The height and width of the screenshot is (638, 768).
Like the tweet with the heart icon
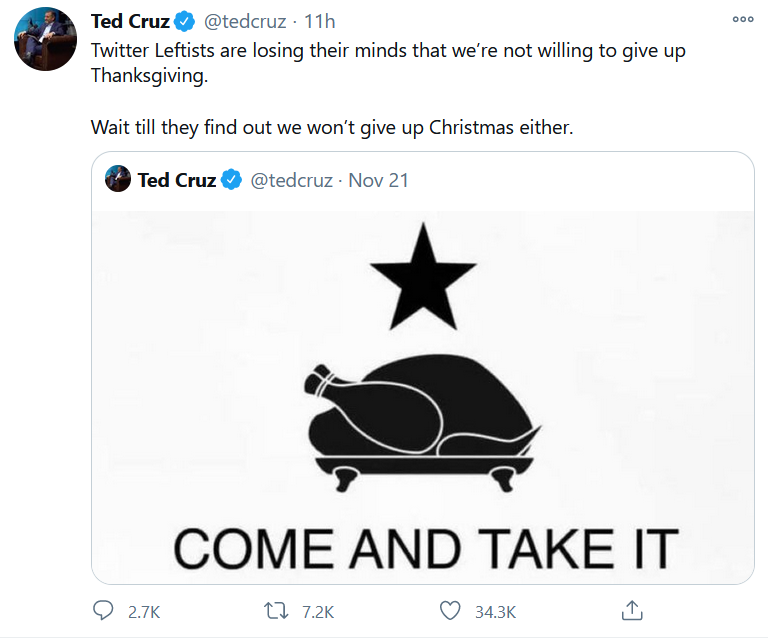point(450,610)
